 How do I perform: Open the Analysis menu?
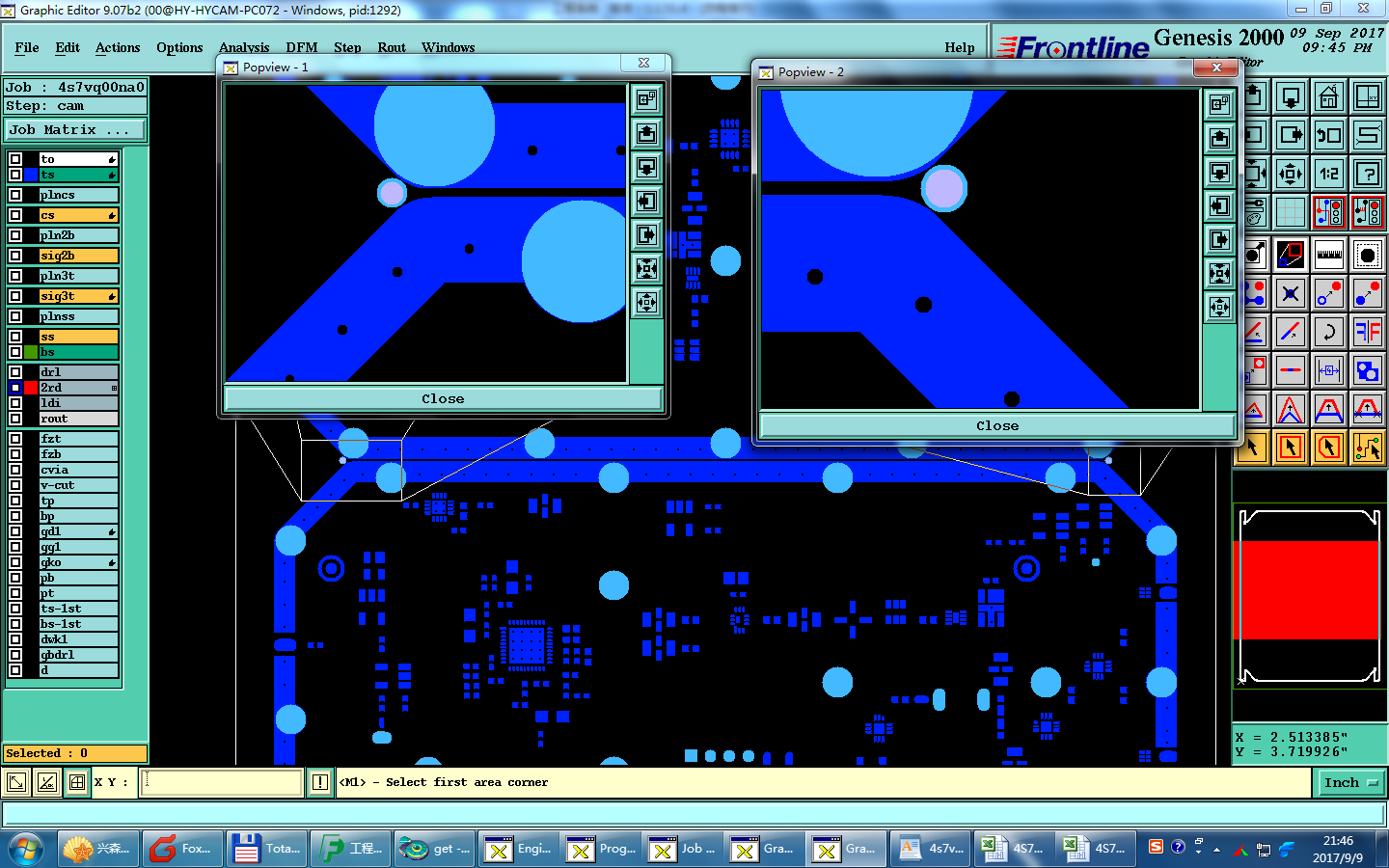tap(244, 47)
